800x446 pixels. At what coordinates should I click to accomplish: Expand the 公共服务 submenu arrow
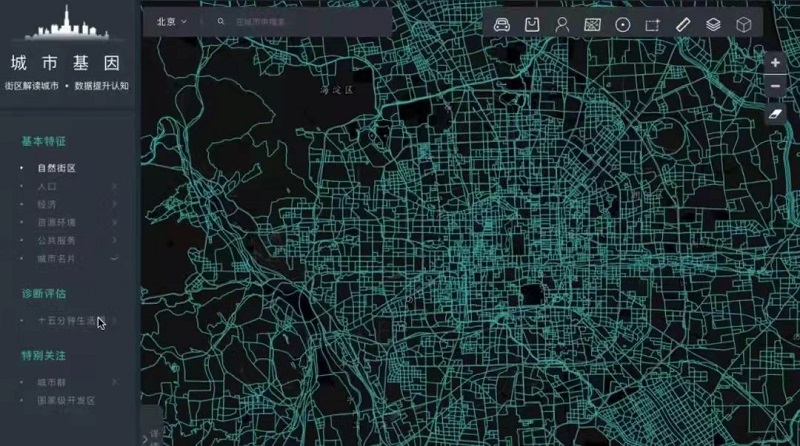(115, 240)
